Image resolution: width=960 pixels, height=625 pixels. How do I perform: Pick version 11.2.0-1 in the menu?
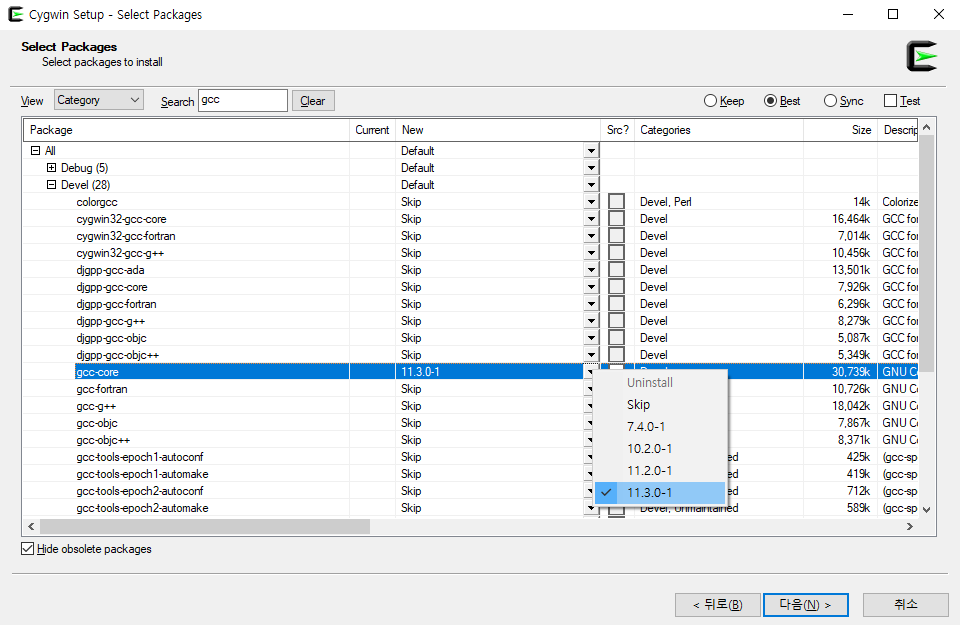[660, 471]
